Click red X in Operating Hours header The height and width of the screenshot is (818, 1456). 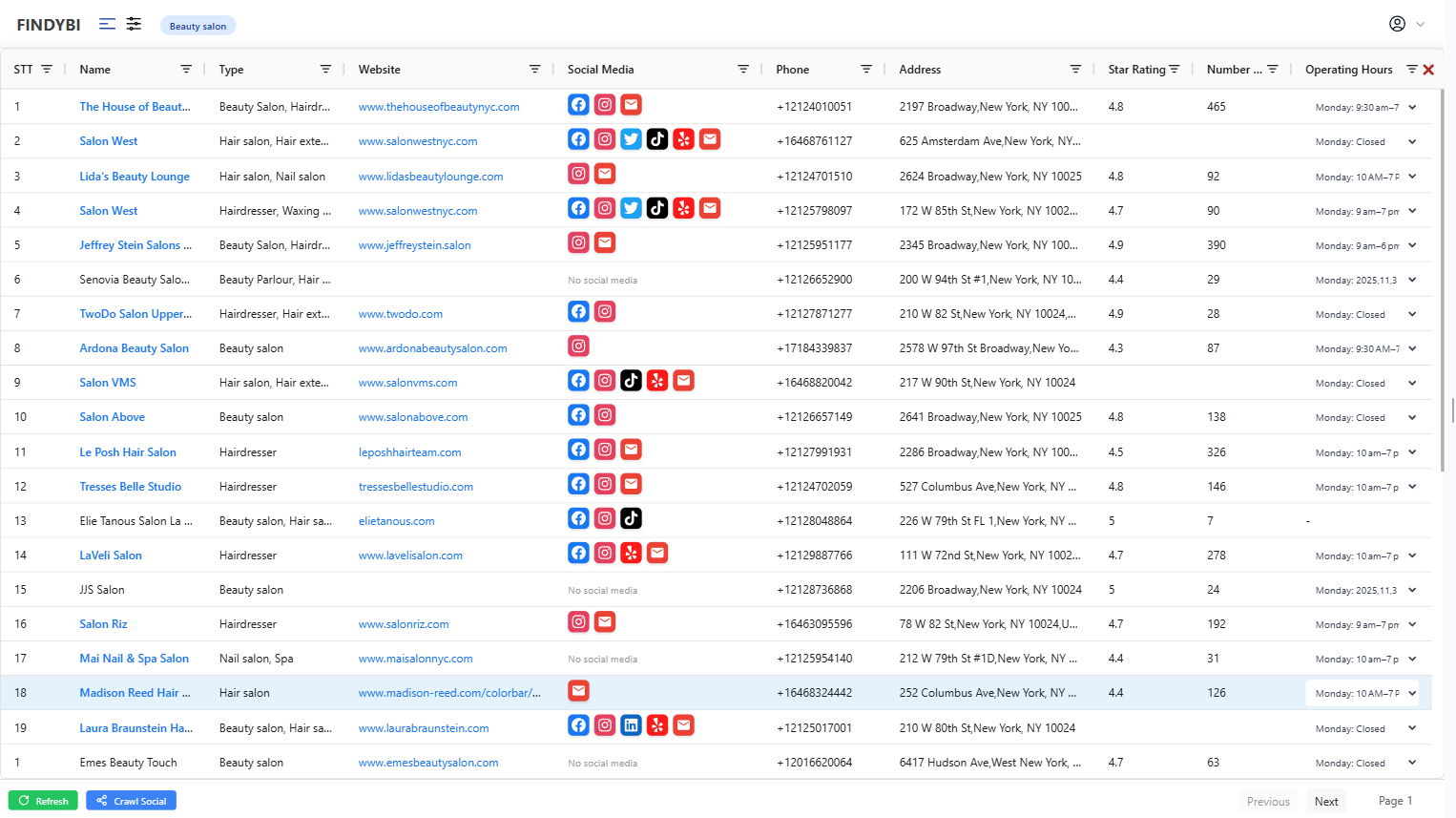pyautogui.click(x=1428, y=70)
